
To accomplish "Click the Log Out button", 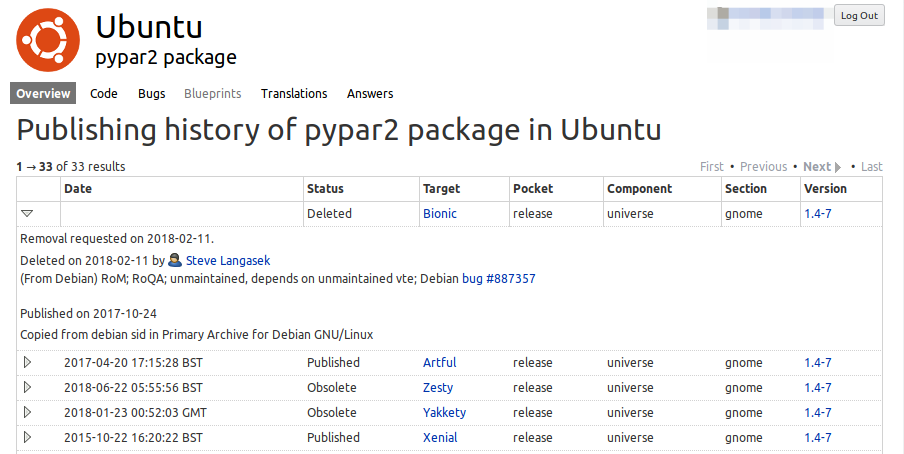I will [x=859, y=16].
